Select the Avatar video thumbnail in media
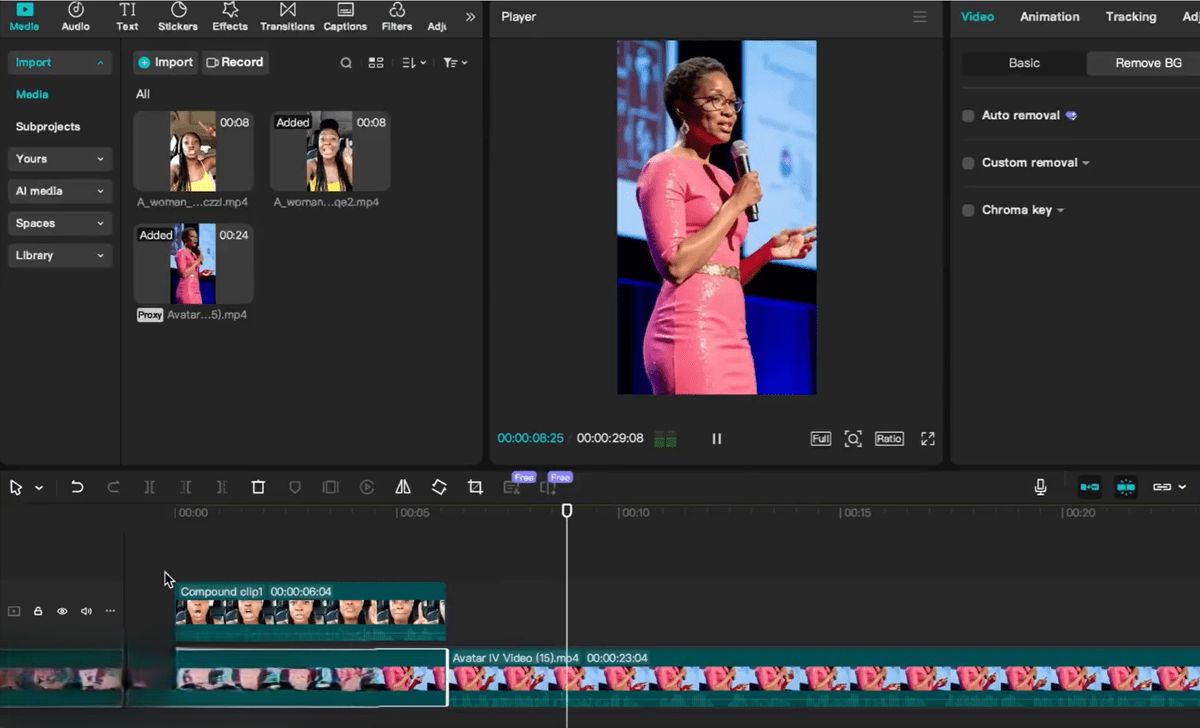This screenshot has height=728, width=1200. [193, 264]
